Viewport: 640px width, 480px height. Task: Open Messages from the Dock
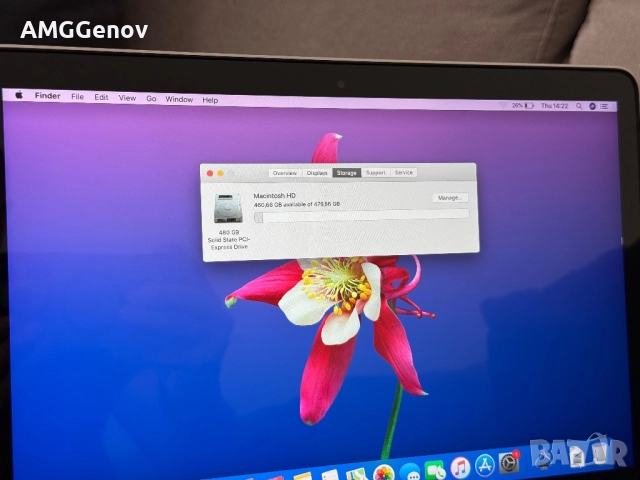pyautogui.click(x=410, y=472)
